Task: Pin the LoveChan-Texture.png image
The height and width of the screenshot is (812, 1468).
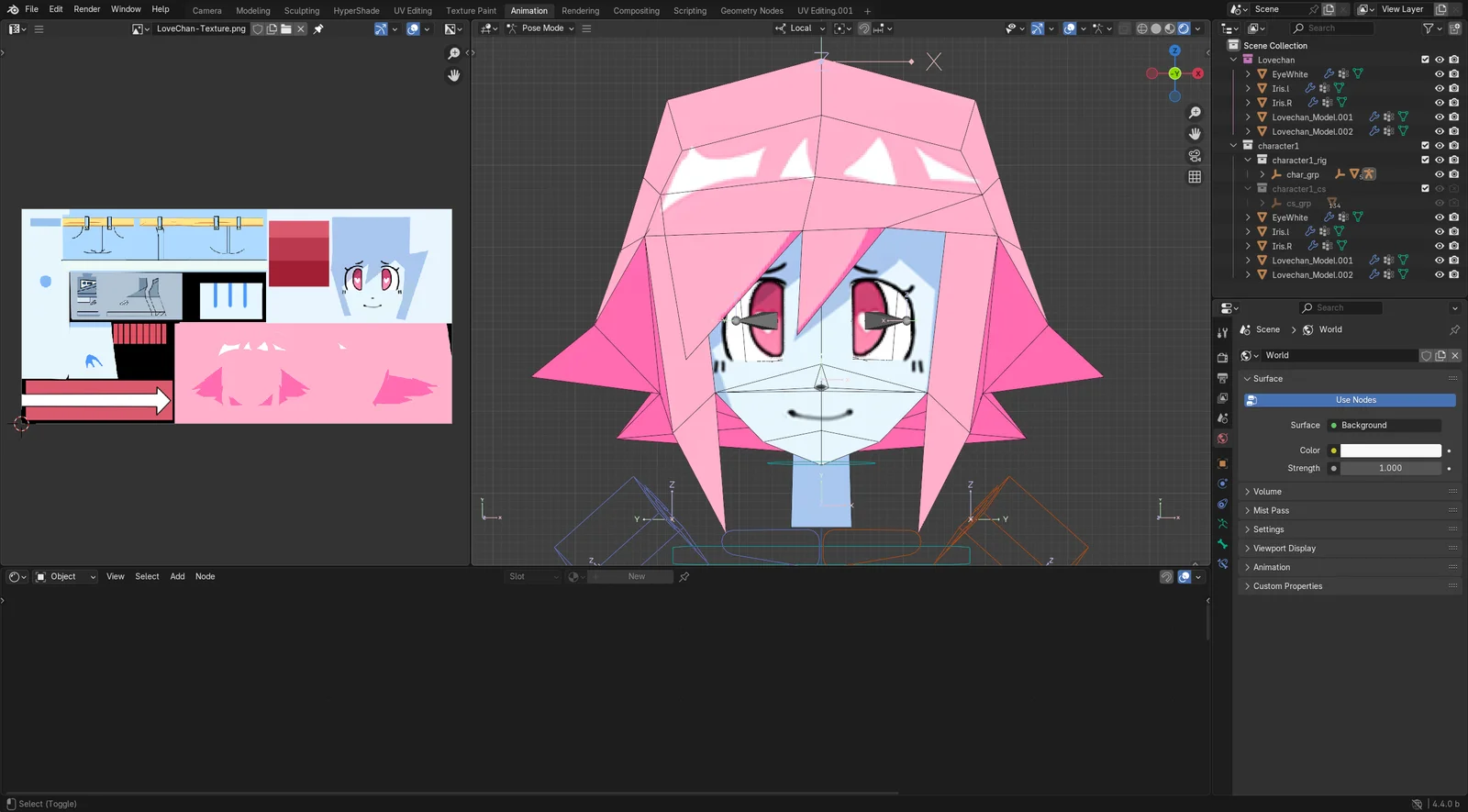Action: click(318, 29)
